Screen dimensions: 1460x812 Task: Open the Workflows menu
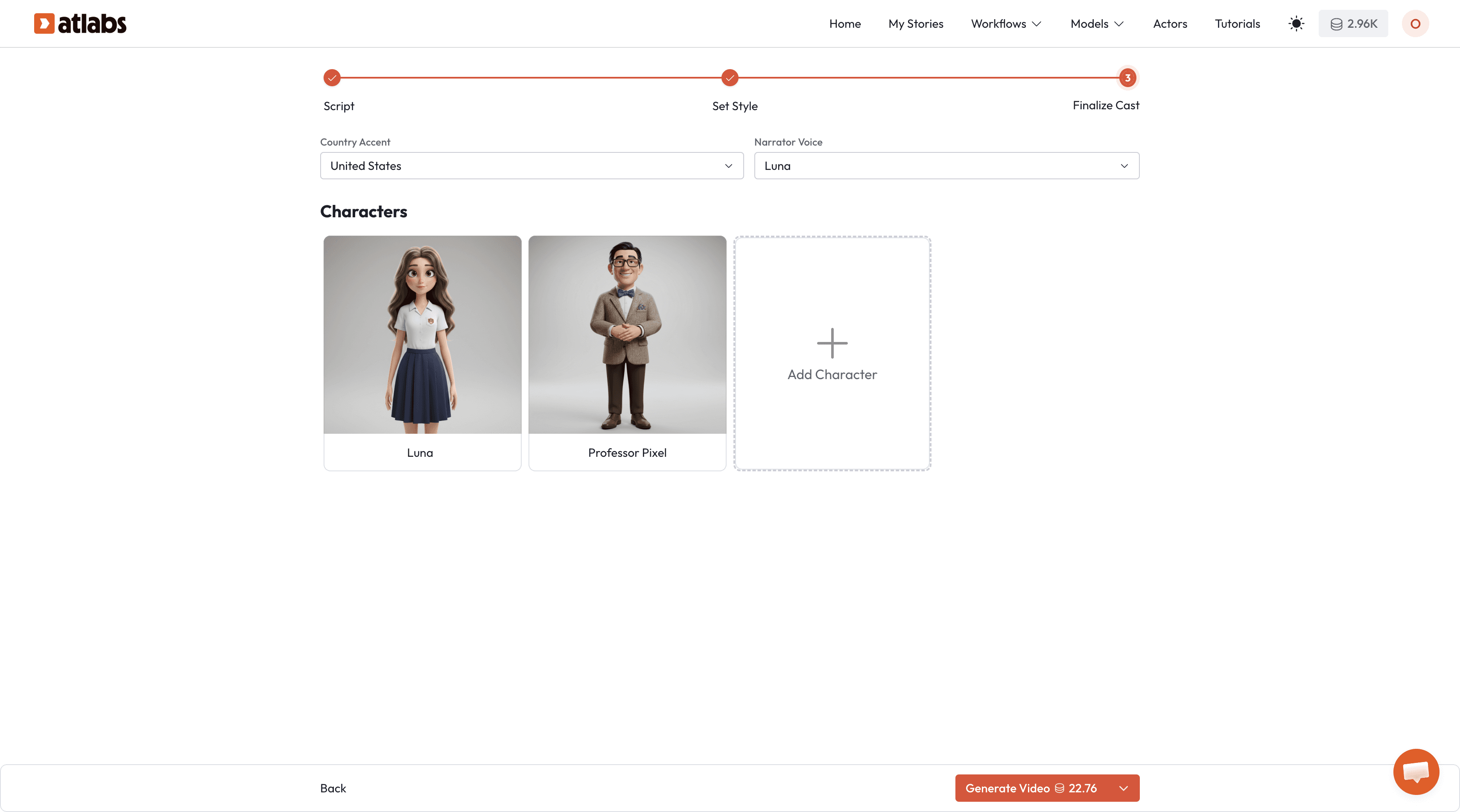click(1005, 24)
